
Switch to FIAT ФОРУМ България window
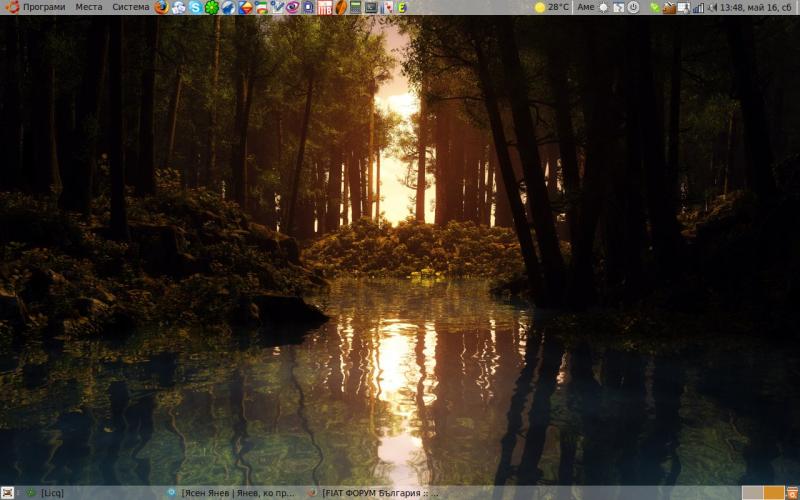pyautogui.click(x=375, y=493)
